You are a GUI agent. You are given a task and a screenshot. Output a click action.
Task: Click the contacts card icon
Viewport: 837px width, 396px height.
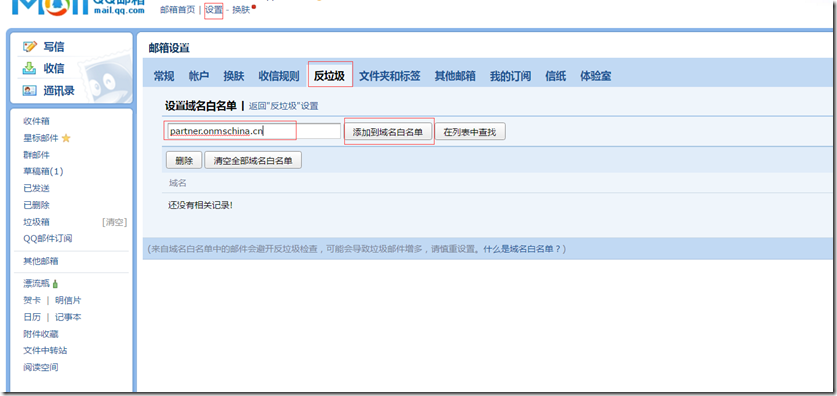(29, 91)
